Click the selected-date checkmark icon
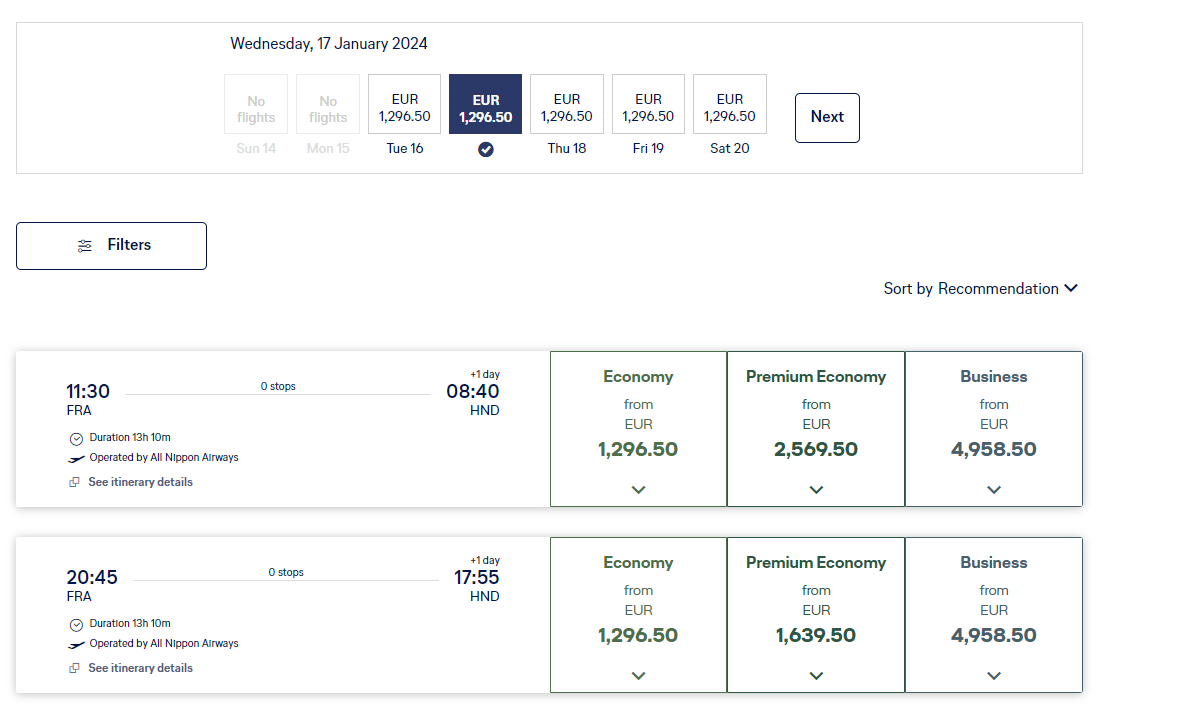1186x711 pixels. [485, 149]
